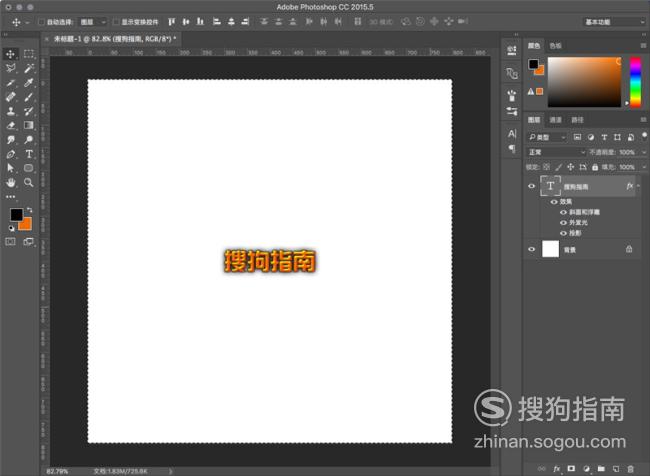Enable Show Transform Controls checkbox
650x476 pixels.
116,22
